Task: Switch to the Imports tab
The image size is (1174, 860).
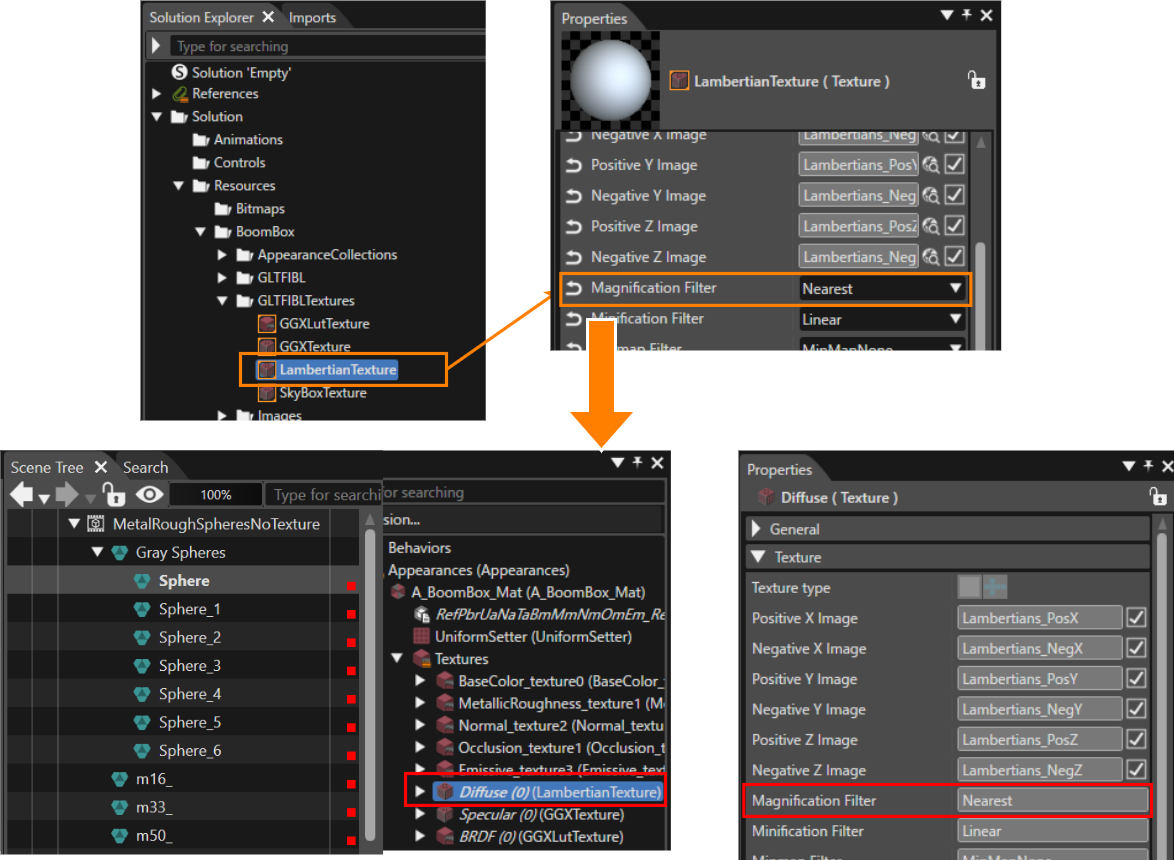Action: click(x=312, y=17)
